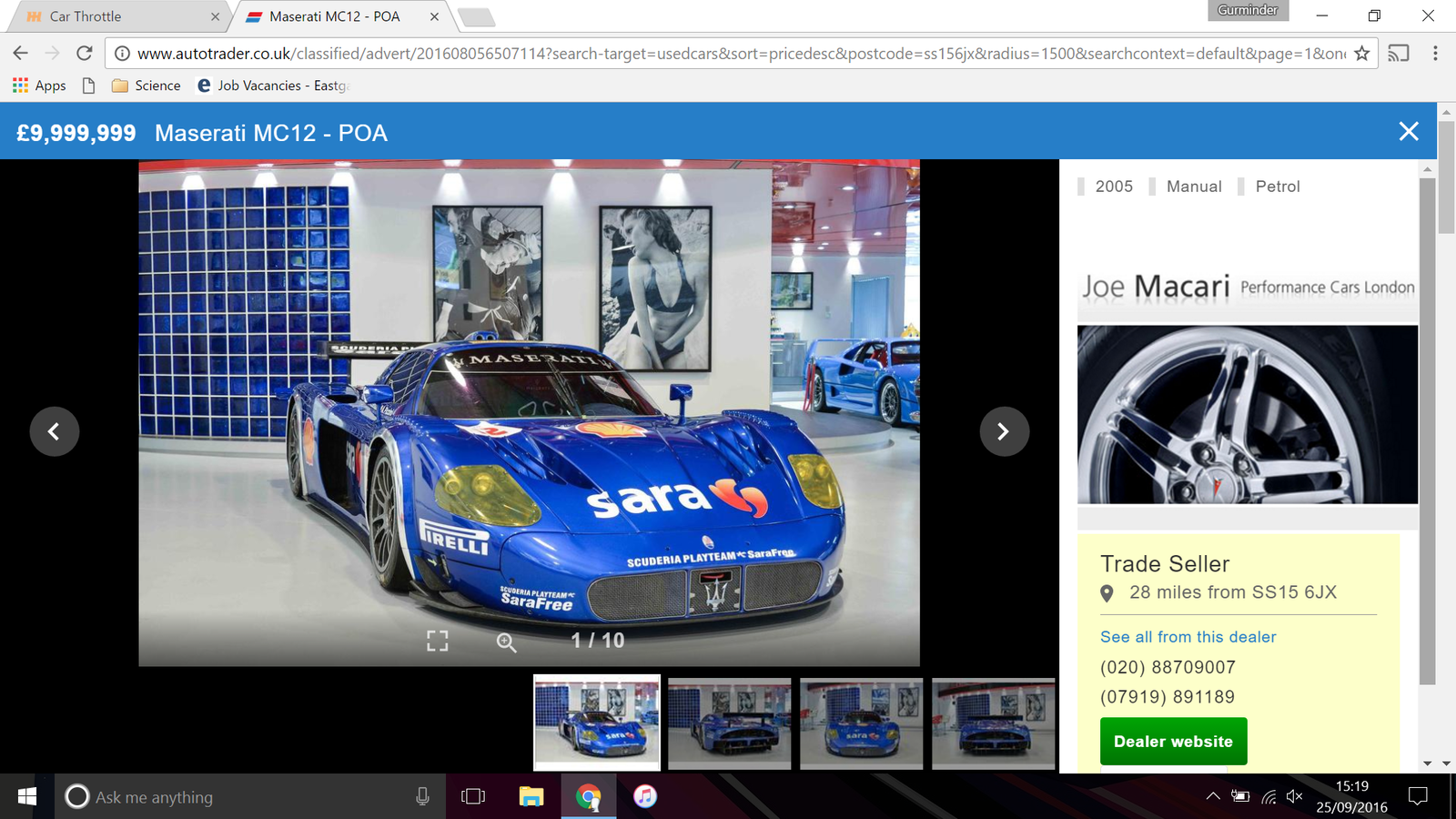Screen dimensions: 1456x819
Task: Go to previous photo in gallery
Action: 55,431
